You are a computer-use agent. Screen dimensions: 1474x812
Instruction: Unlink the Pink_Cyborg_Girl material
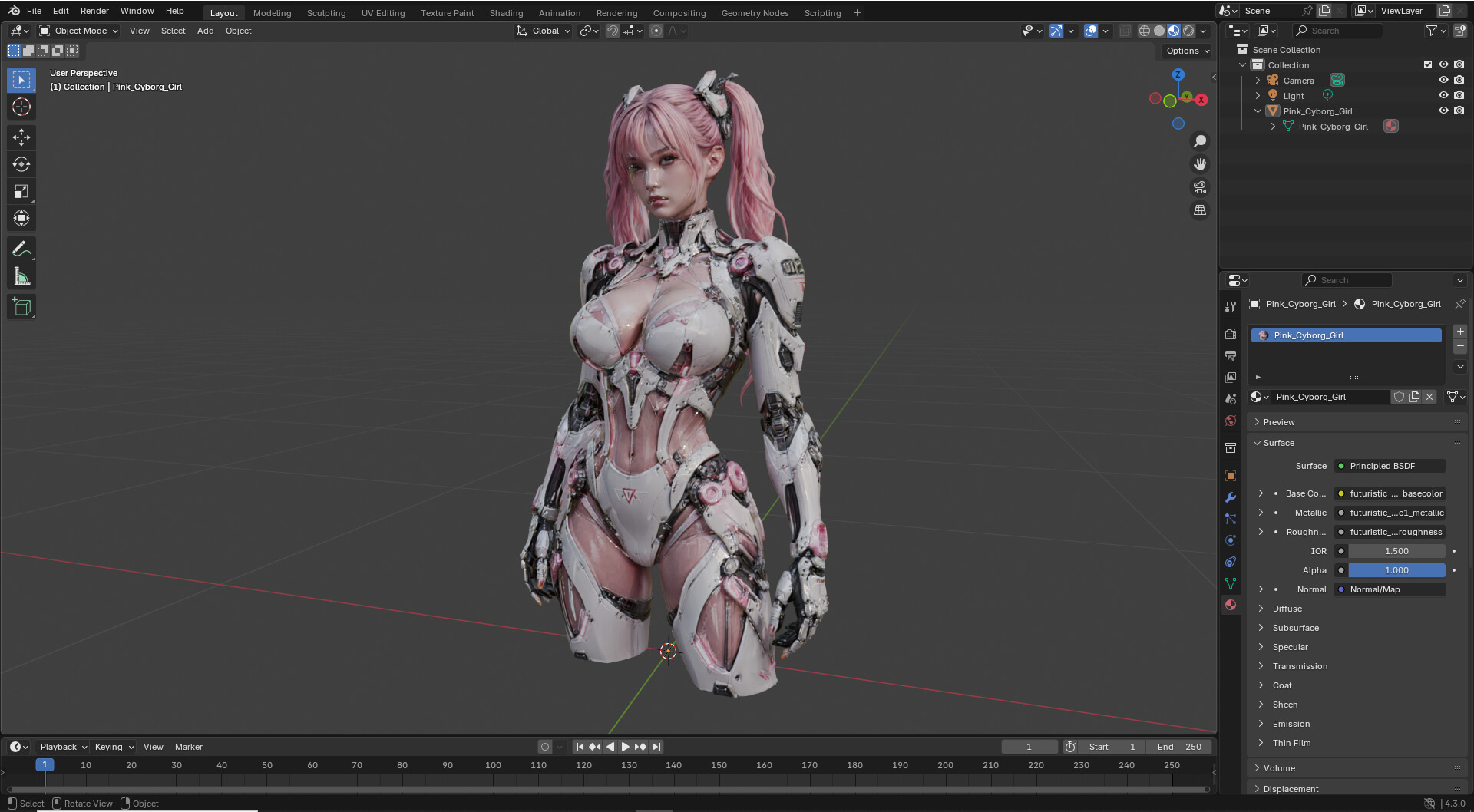[x=1429, y=397]
